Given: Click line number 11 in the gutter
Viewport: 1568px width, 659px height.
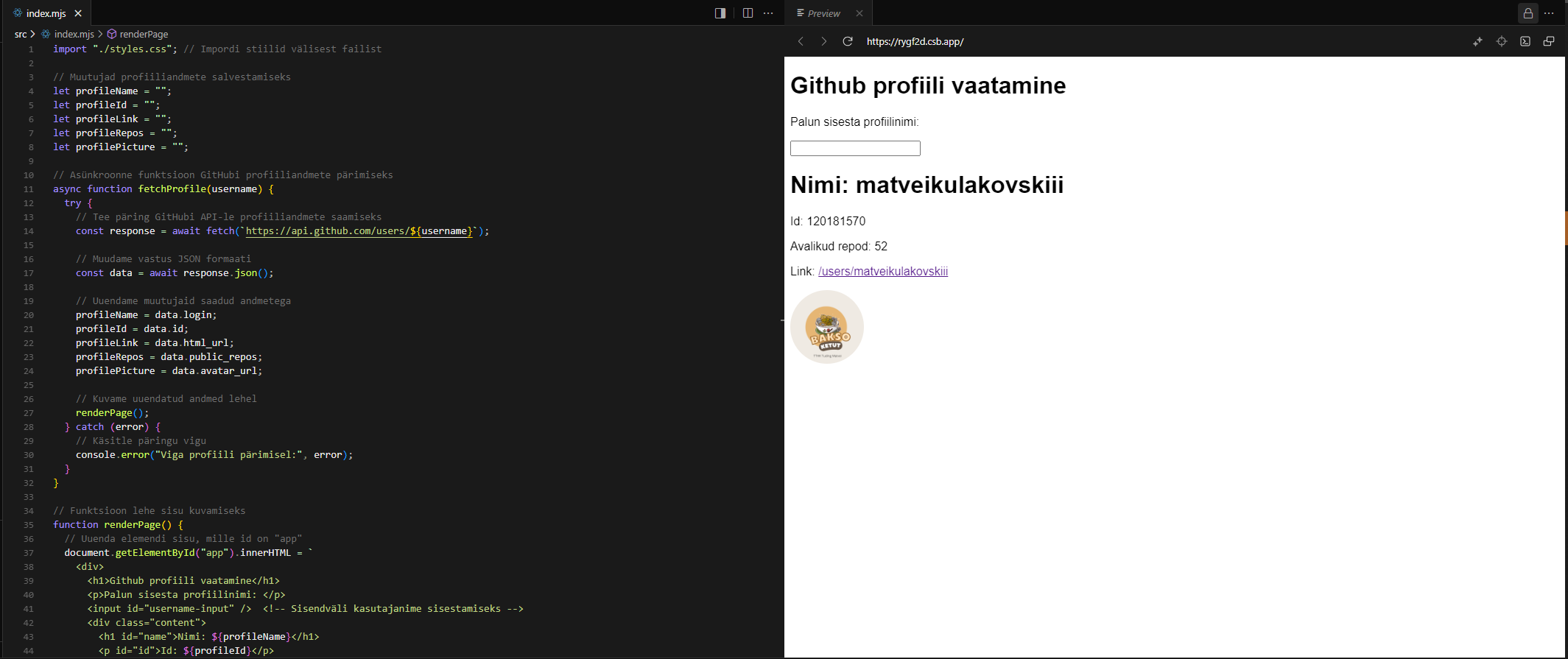Looking at the screenshot, I should [29, 189].
